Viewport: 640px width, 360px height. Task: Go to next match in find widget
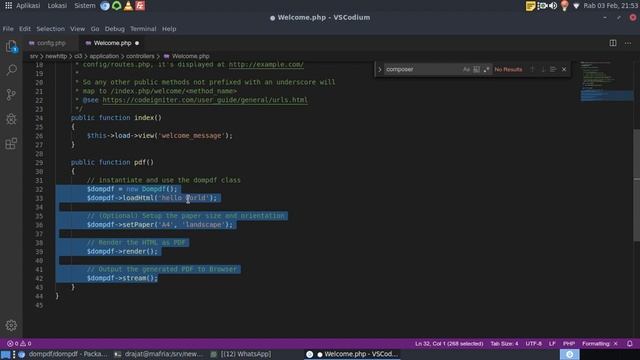pyautogui.click(x=543, y=69)
